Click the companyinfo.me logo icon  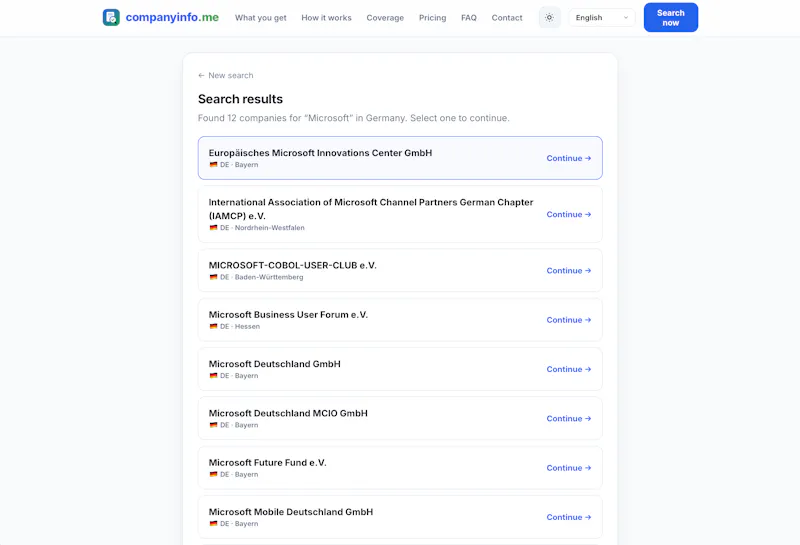111,17
